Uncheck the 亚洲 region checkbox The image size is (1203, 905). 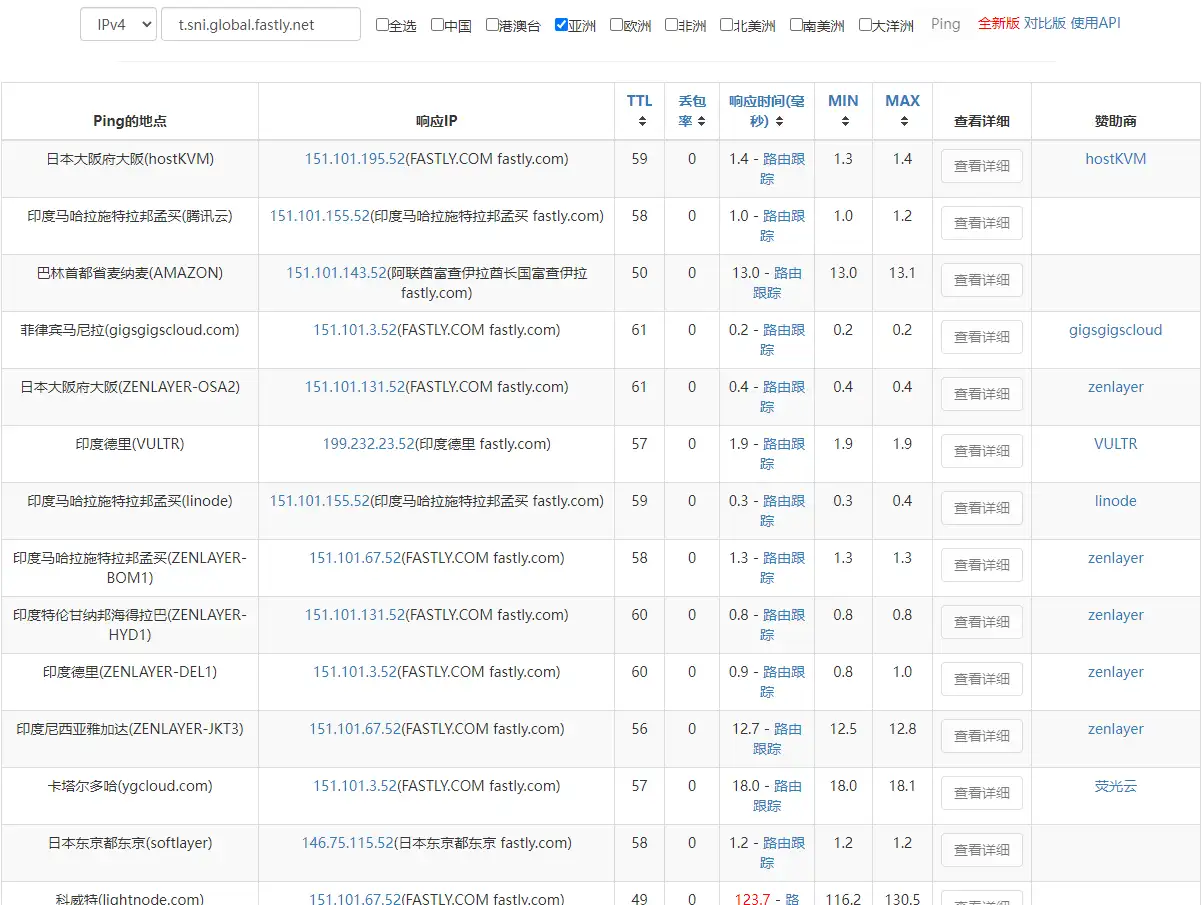coord(561,25)
